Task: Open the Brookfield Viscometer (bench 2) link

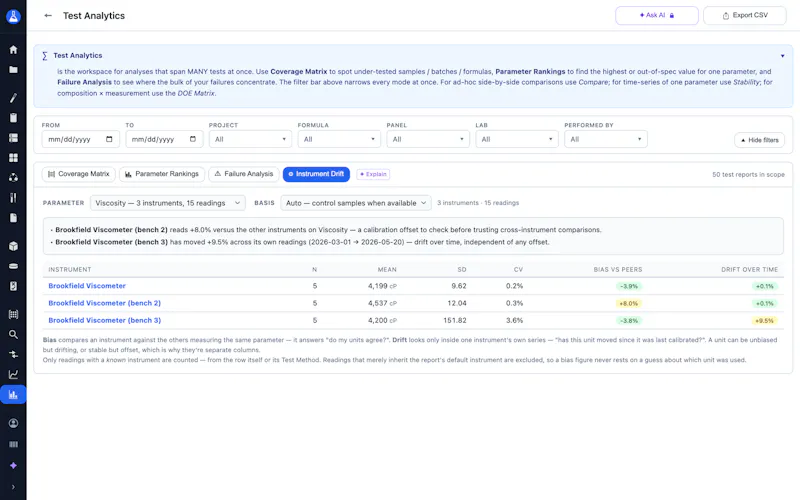Action: 105,303
